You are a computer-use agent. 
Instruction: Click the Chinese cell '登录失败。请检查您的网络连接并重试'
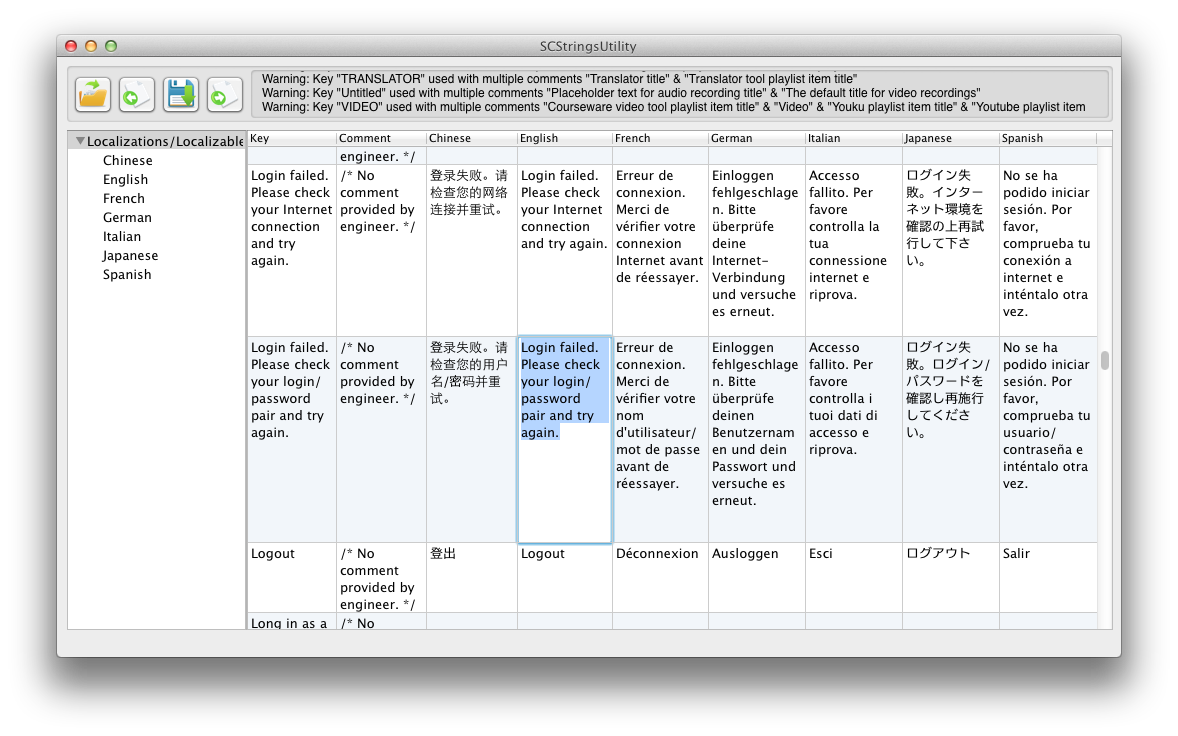pos(472,250)
